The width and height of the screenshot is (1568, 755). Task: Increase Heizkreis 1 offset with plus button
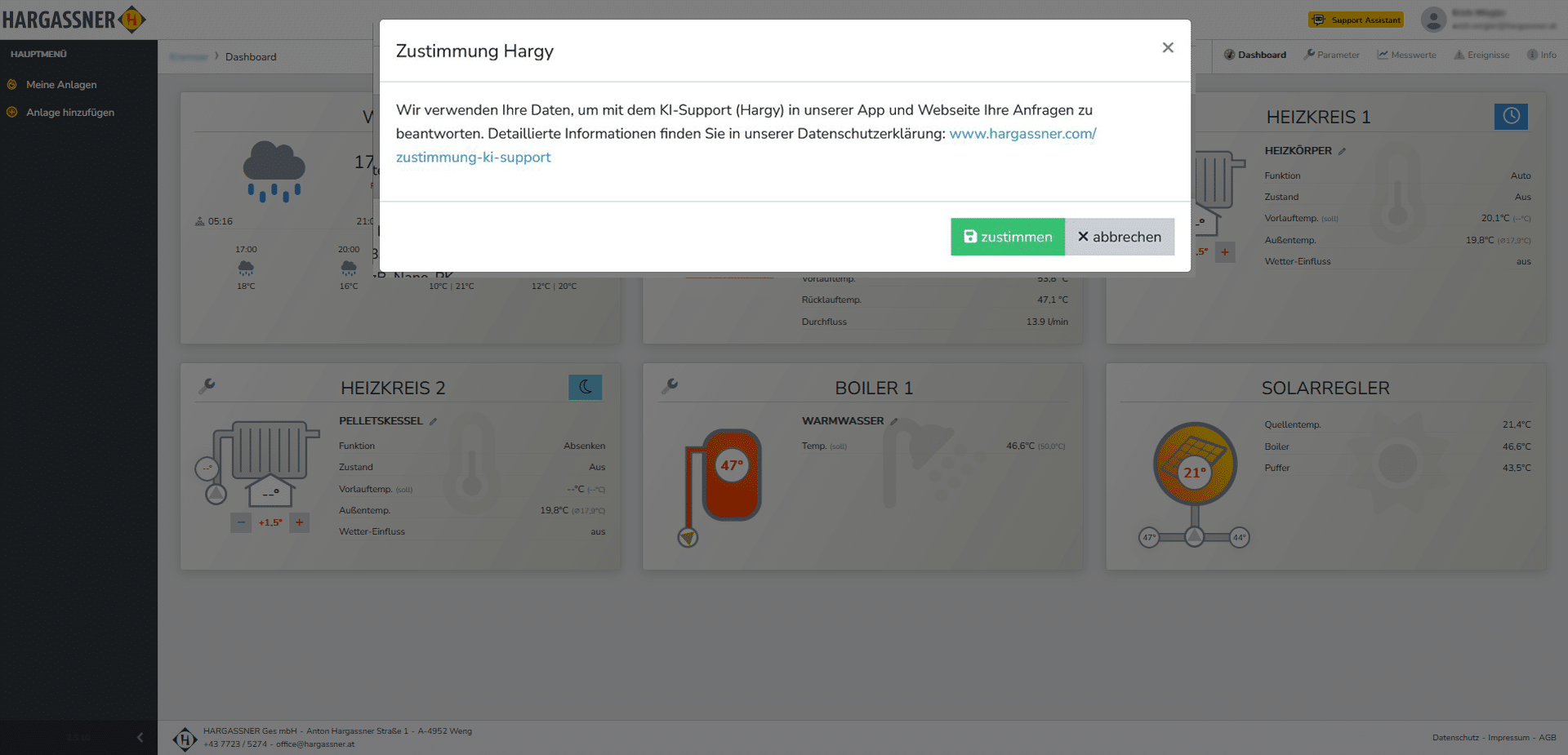pyautogui.click(x=1225, y=251)
